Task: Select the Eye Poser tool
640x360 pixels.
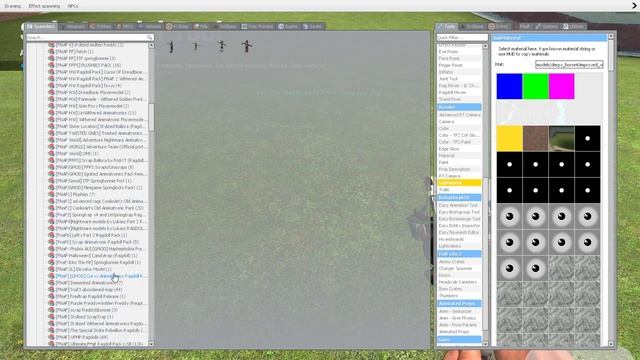Action: pyautogui.click(x=459, y=52)
